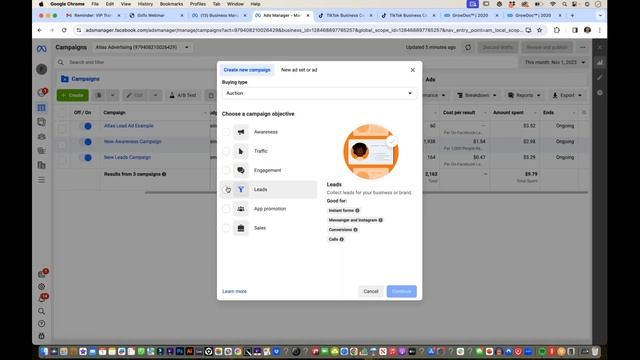The width and height of the screenshot is (640, 360).
Task: Open the This month date range dropdown
Action: (x=554, y=62)
